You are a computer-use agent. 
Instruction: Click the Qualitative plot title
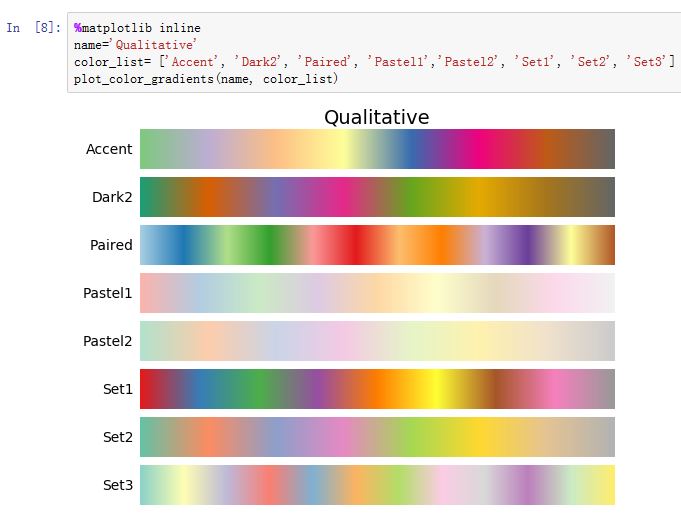coord(376,117)
